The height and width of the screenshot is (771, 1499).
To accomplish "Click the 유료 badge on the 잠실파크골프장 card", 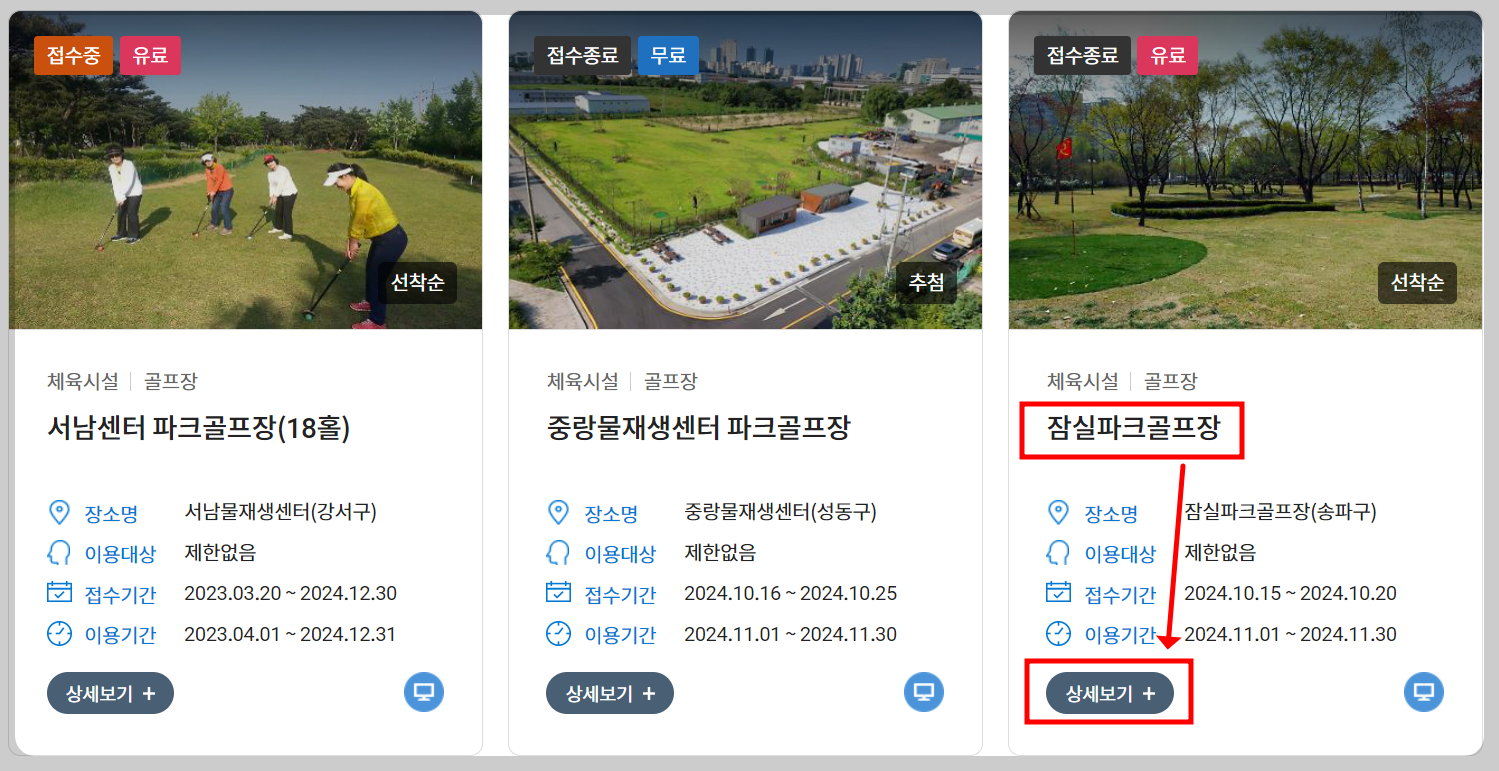I will [1167, 55].
